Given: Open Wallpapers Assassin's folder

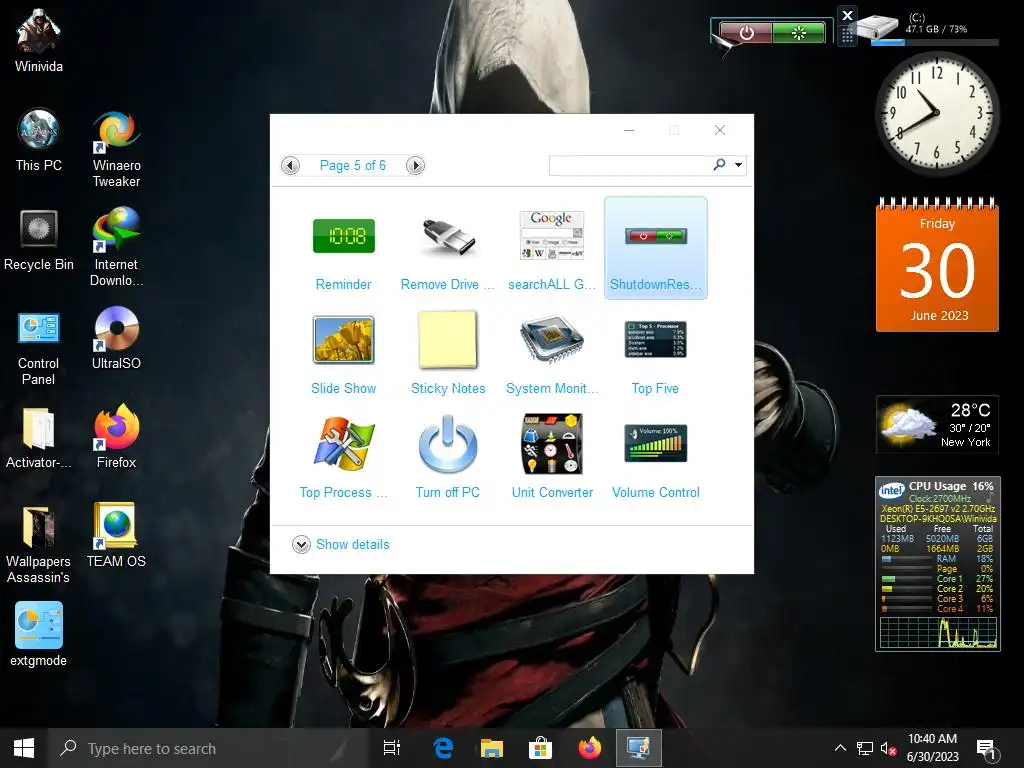Looking at the screenshot, I should (39, 544).
